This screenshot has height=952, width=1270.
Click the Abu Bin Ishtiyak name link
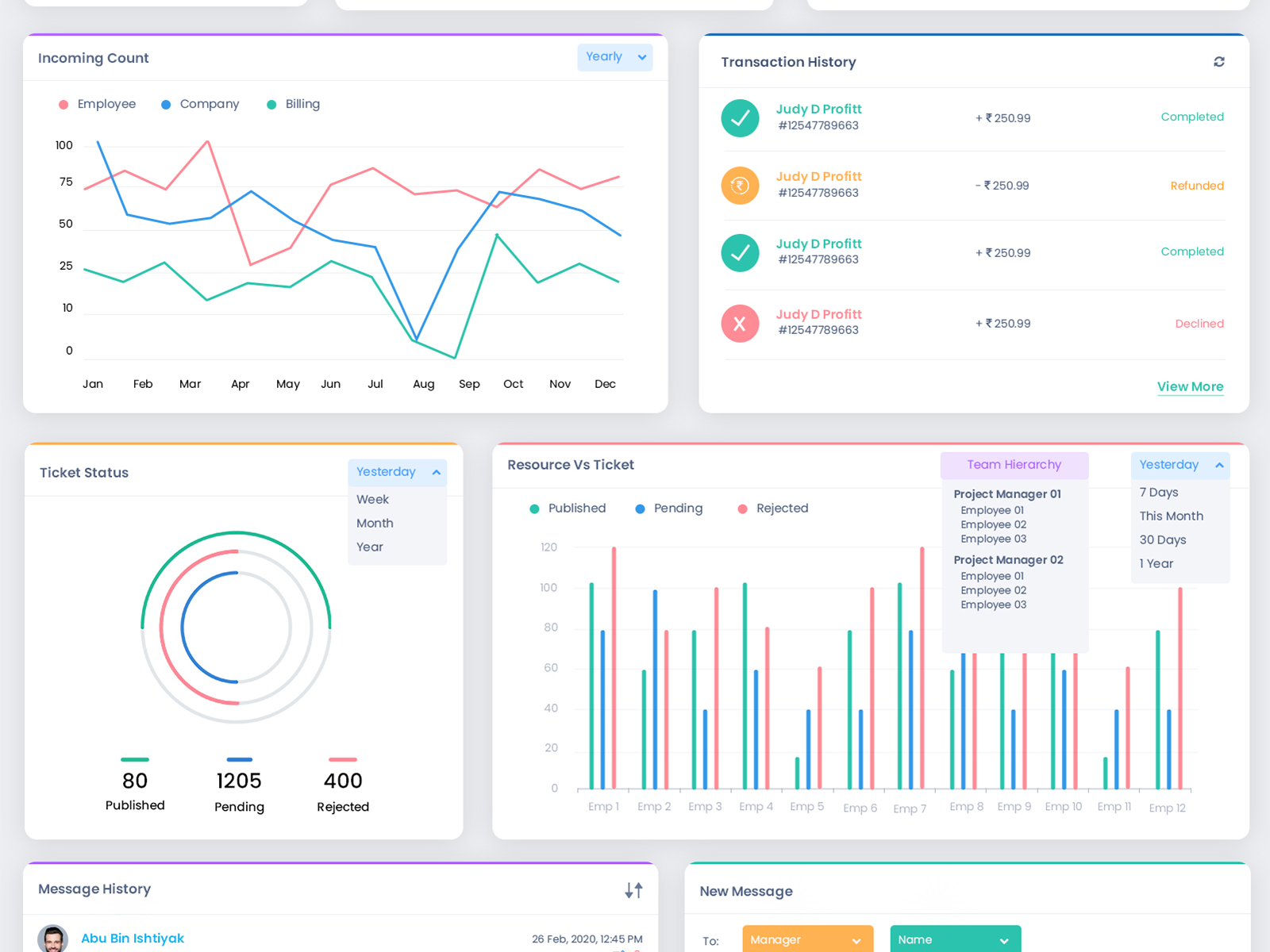132,938
